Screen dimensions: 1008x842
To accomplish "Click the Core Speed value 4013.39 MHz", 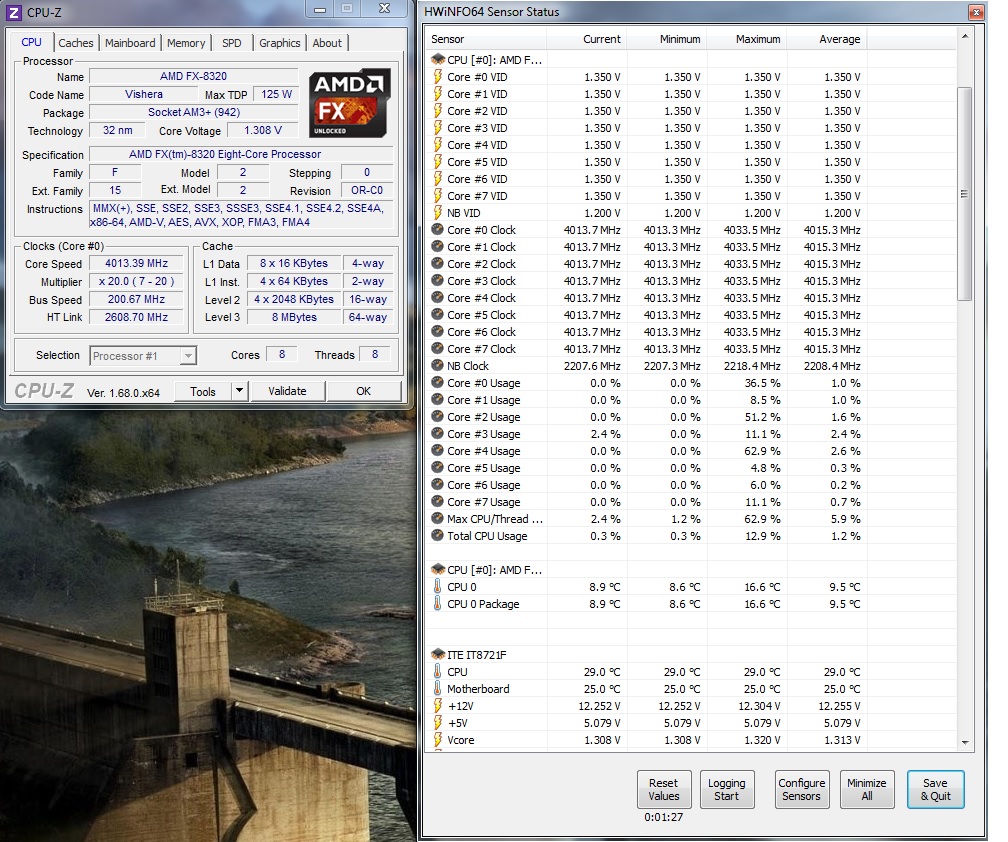I will [136, 263].
